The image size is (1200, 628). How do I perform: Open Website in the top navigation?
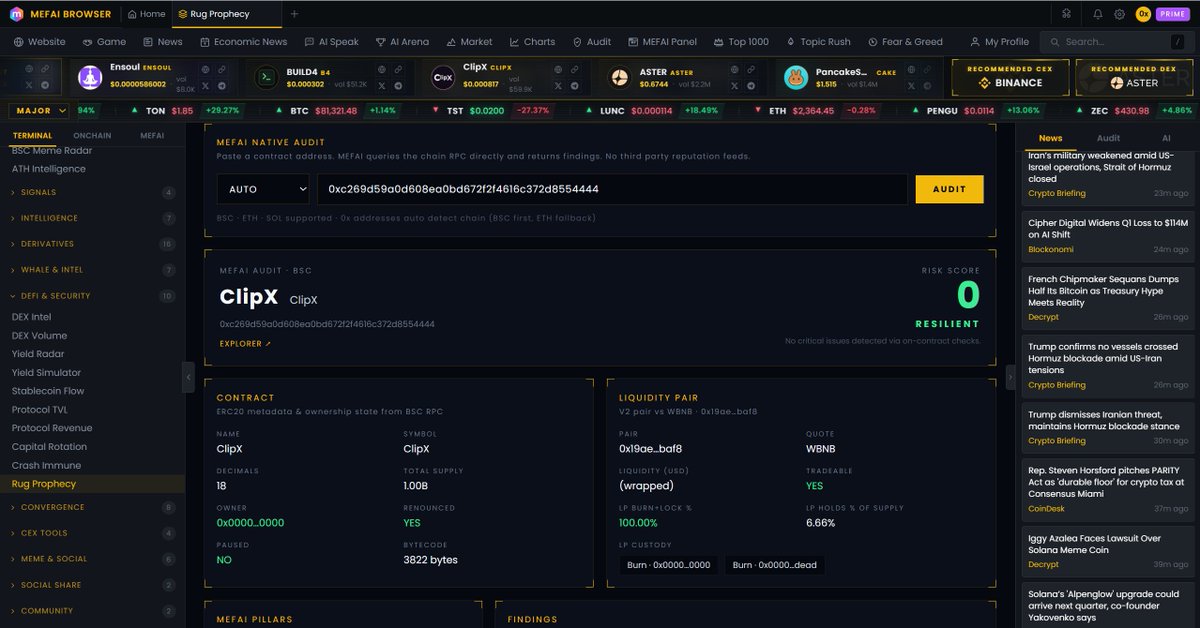click(40, 42)
